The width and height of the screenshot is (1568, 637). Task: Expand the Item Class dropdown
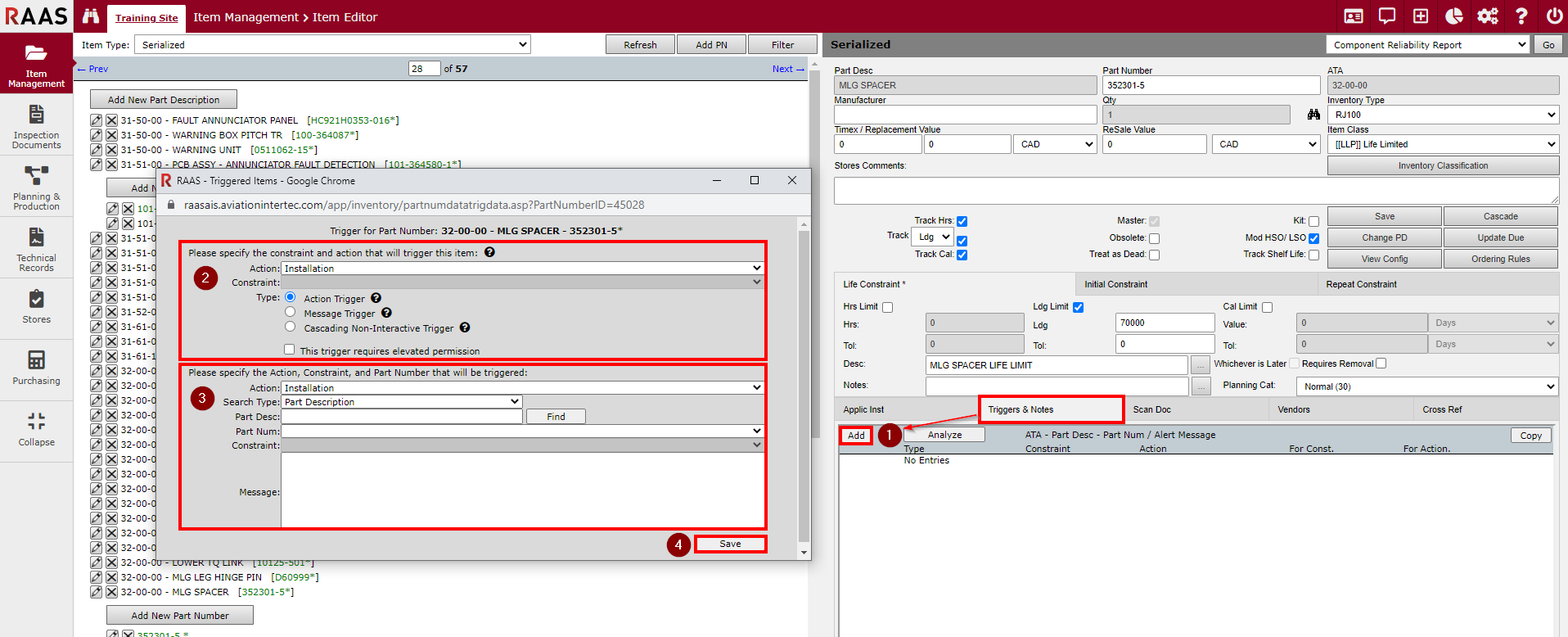coord(1442,144)
